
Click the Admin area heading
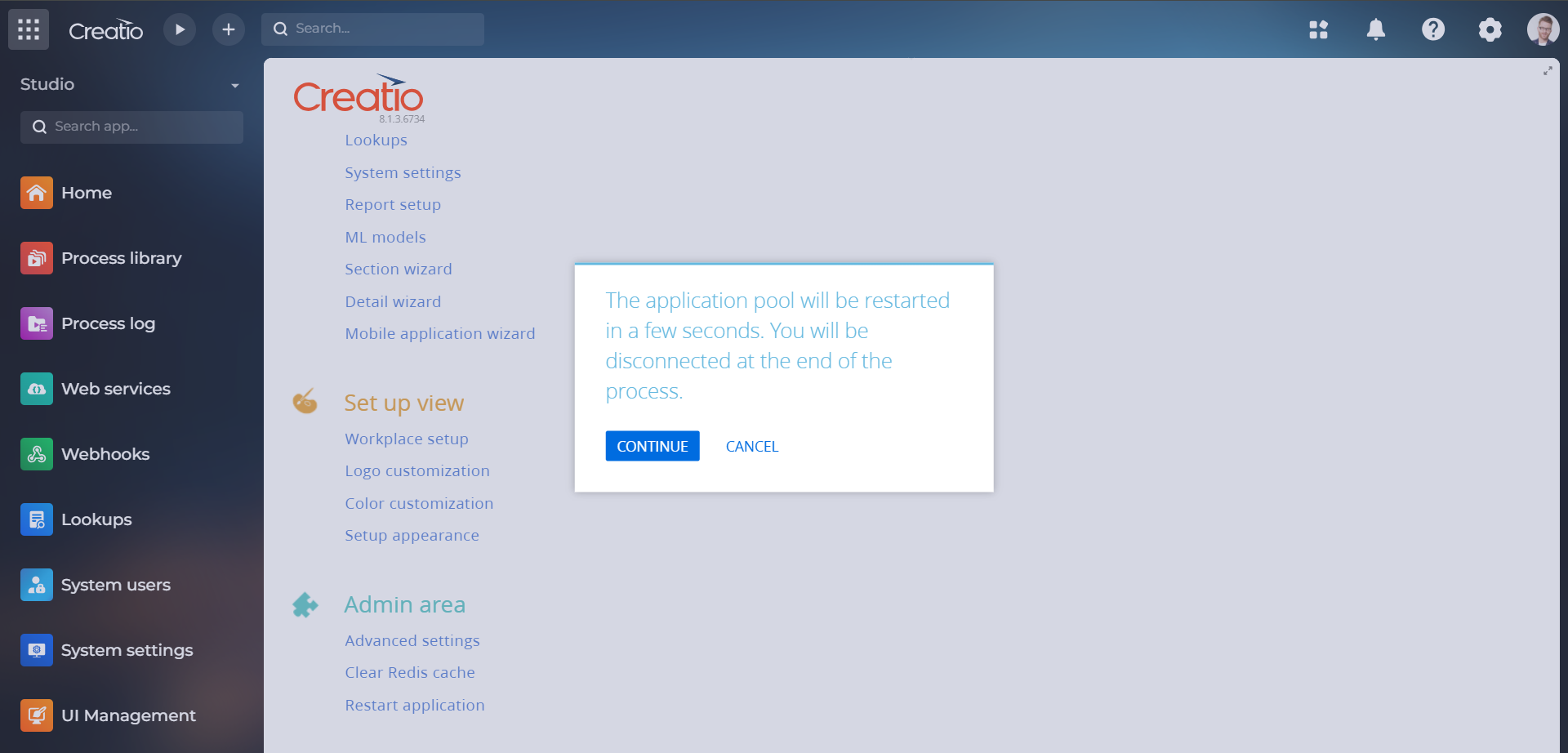pos(405,604)
